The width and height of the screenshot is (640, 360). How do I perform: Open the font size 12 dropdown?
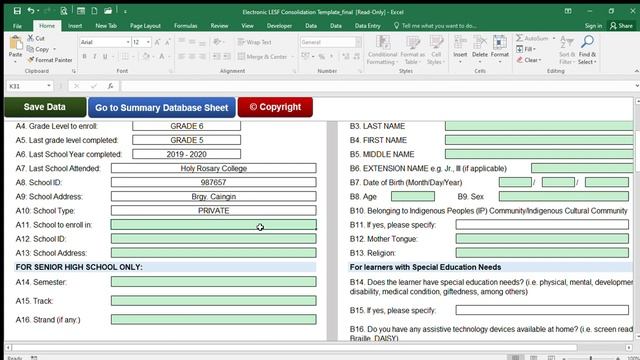coord(148,42)
